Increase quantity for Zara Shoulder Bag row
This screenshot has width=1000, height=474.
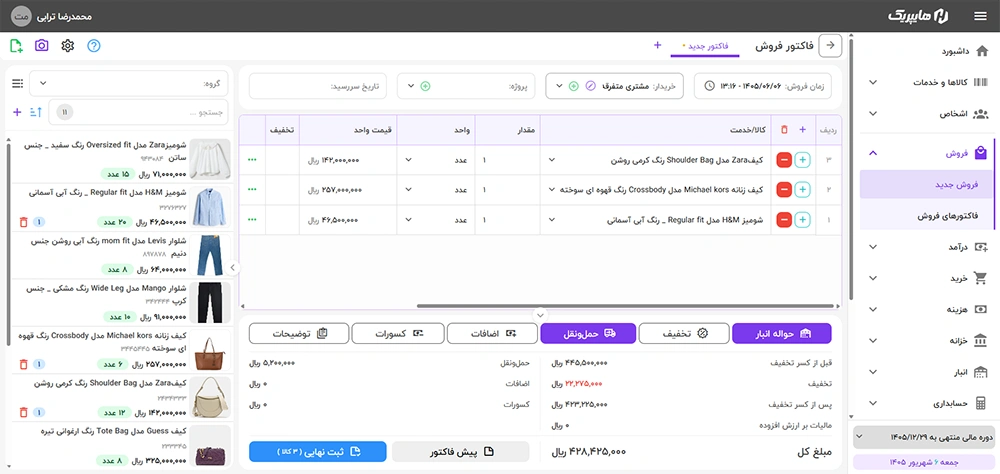[x=803, y=160]
